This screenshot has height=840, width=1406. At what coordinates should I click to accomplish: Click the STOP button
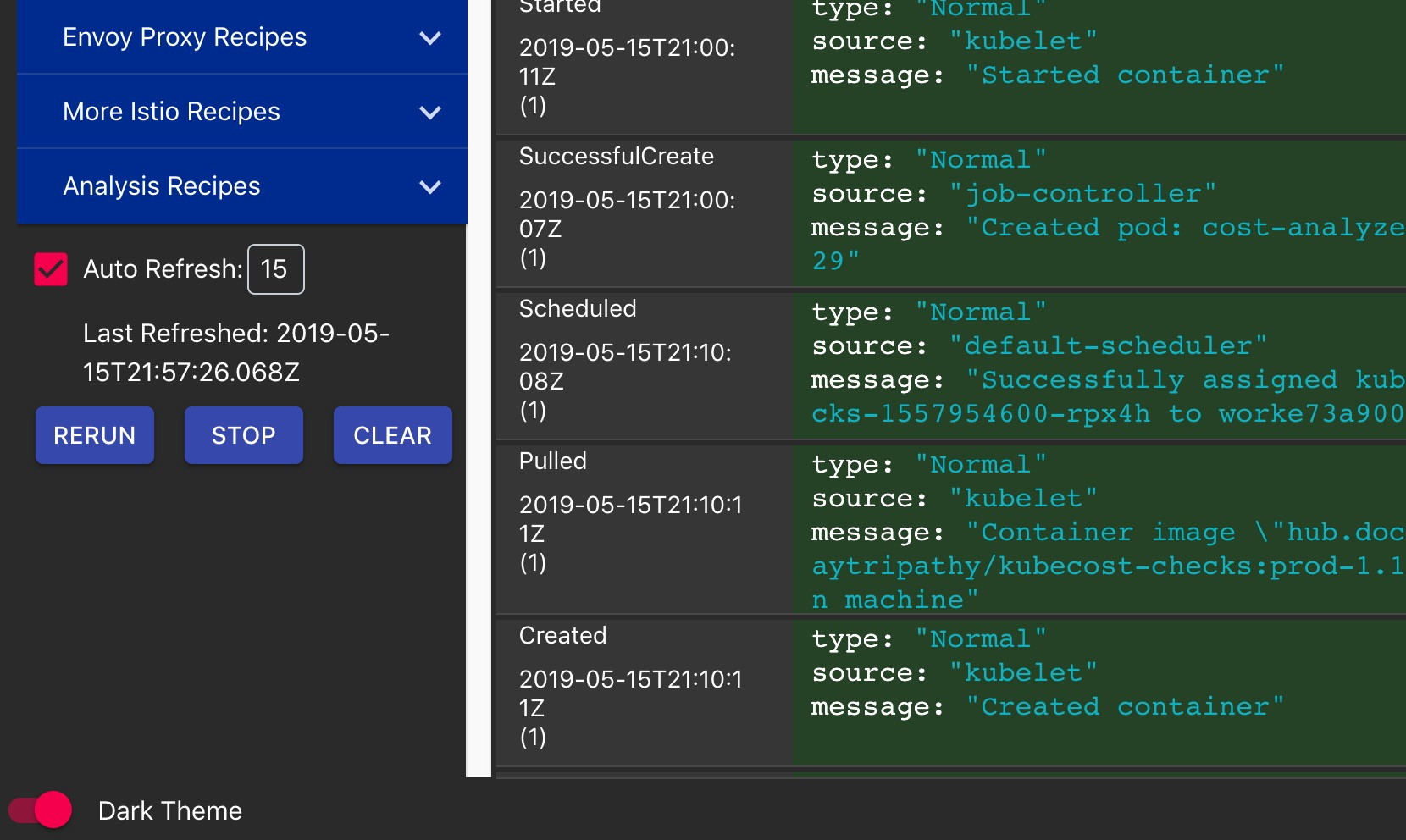pos(244,435)
